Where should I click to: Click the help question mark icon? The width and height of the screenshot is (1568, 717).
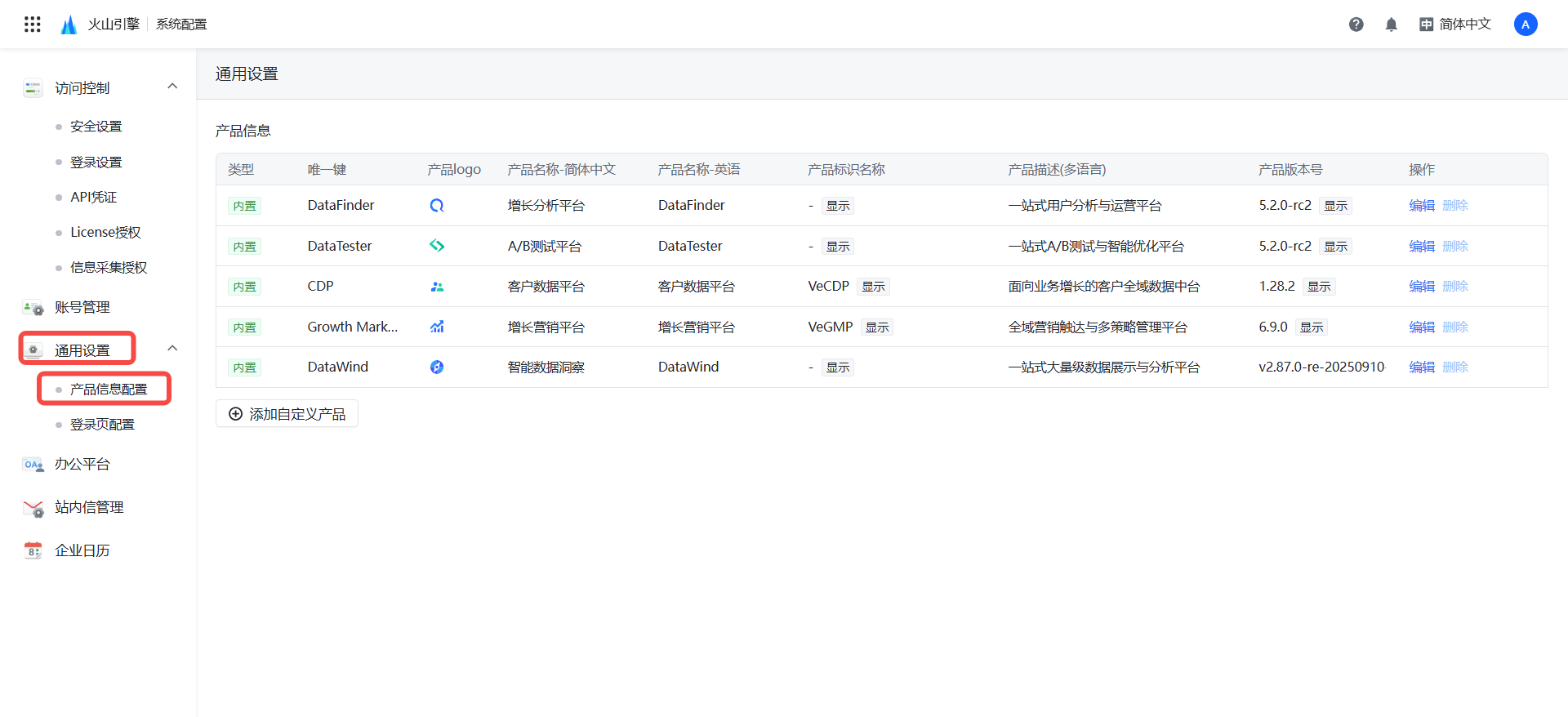pyautogui.click(x=1356, y=24)
